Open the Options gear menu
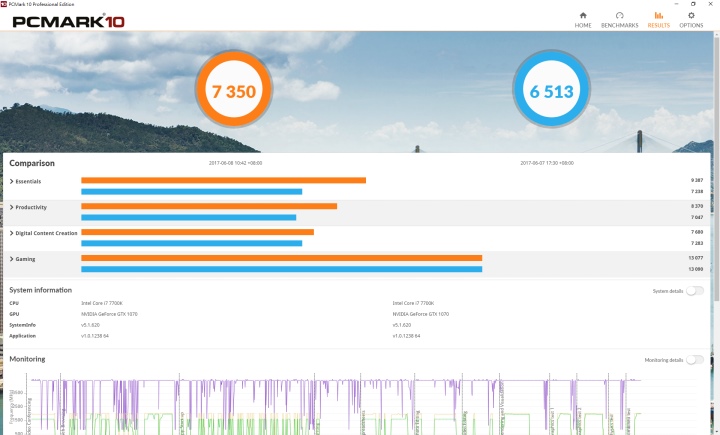720x435 pixels. [x=691, y=19]
